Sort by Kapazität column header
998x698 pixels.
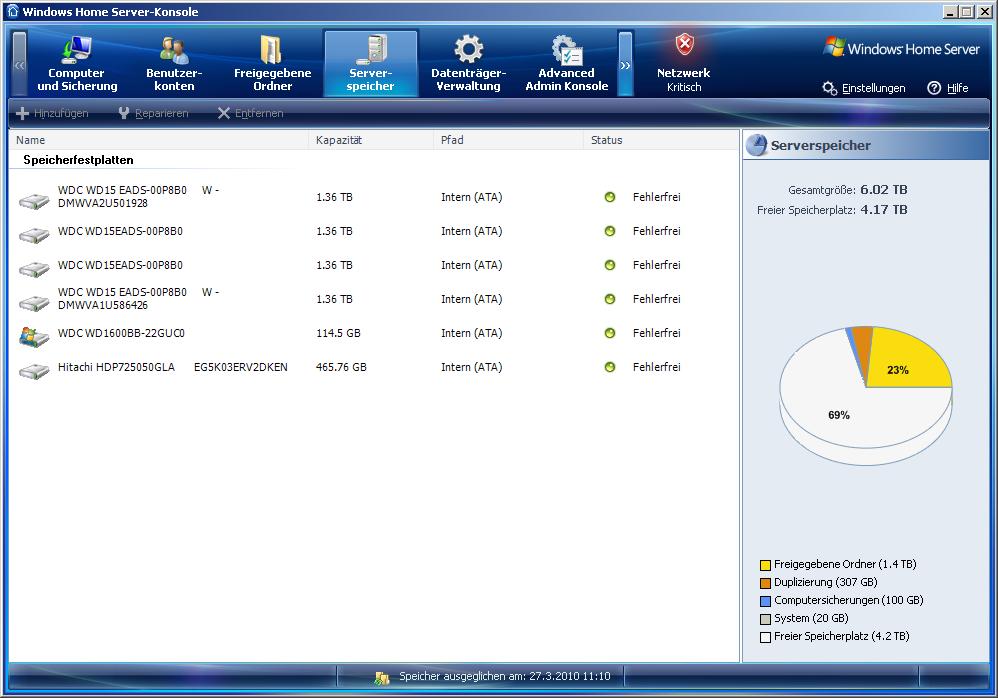[x=371, y=140]
